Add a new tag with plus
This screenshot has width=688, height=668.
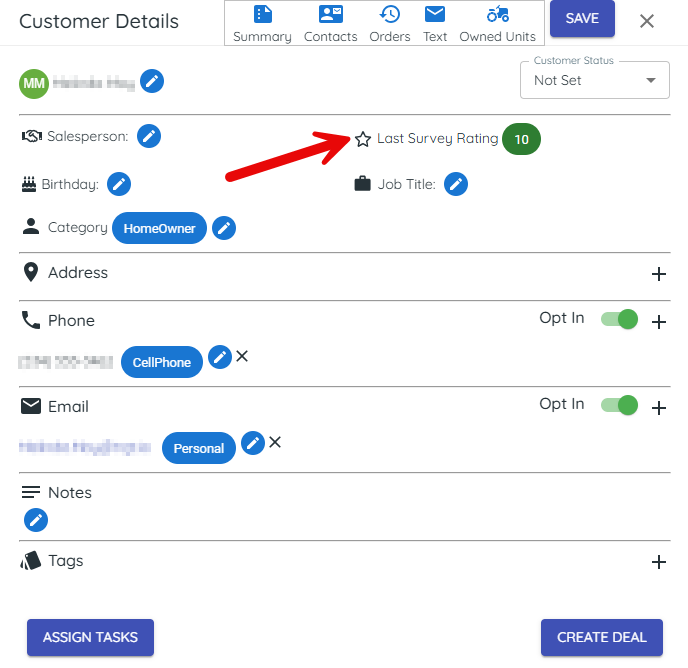tap(658, 562)
